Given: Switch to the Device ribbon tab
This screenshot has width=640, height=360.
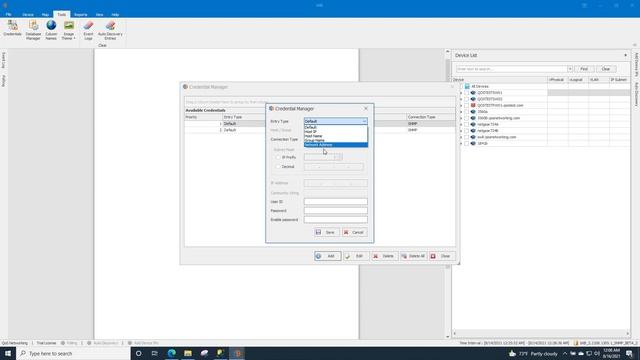Looking at the screenshot, I should coord(28,14).
